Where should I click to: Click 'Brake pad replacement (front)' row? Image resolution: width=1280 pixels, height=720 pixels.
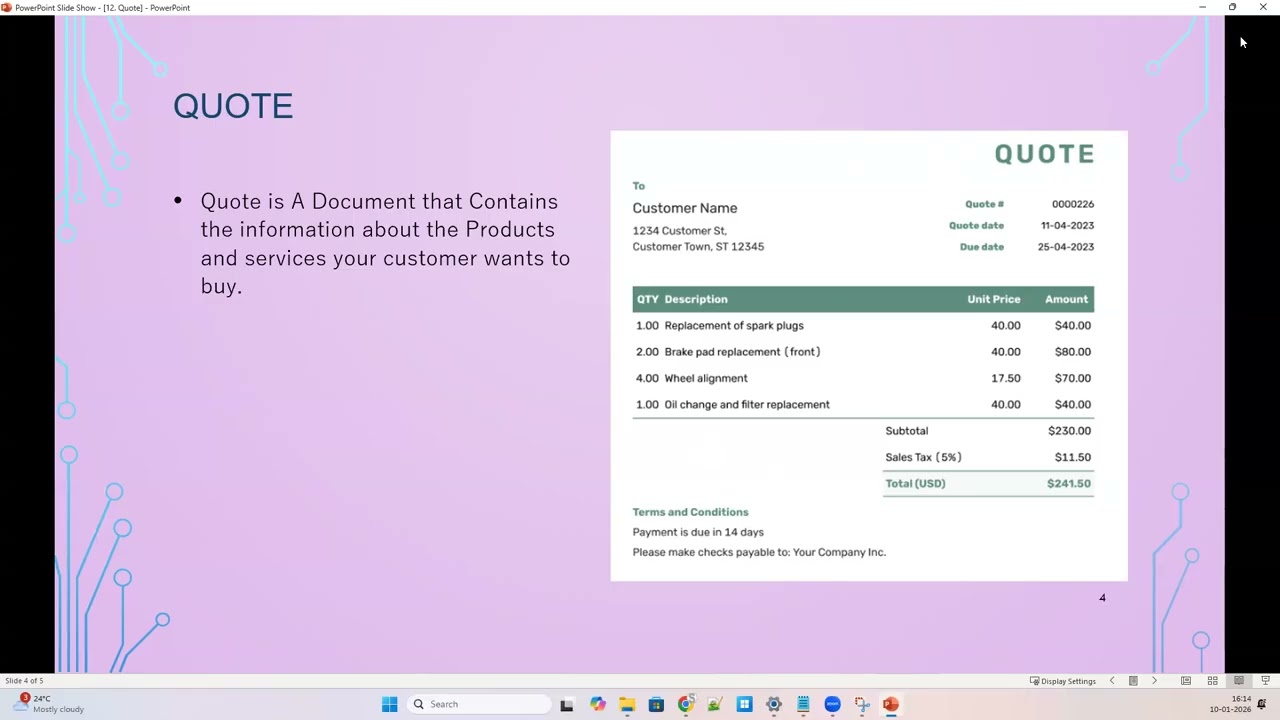[863, 352]
